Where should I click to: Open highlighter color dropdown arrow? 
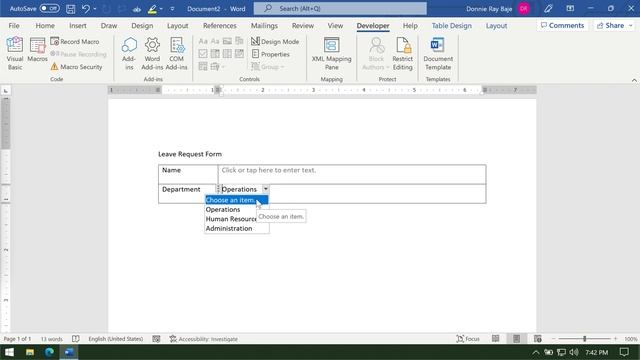161,9
